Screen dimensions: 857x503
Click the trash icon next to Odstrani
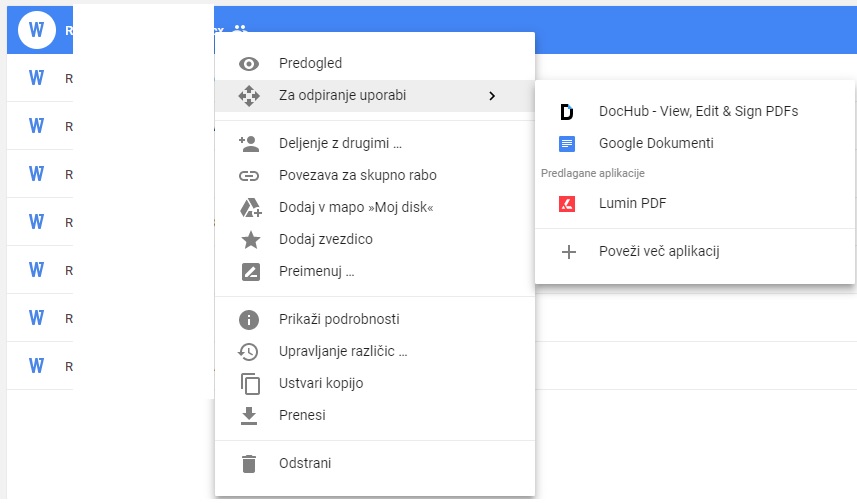(x=249, y=464)
